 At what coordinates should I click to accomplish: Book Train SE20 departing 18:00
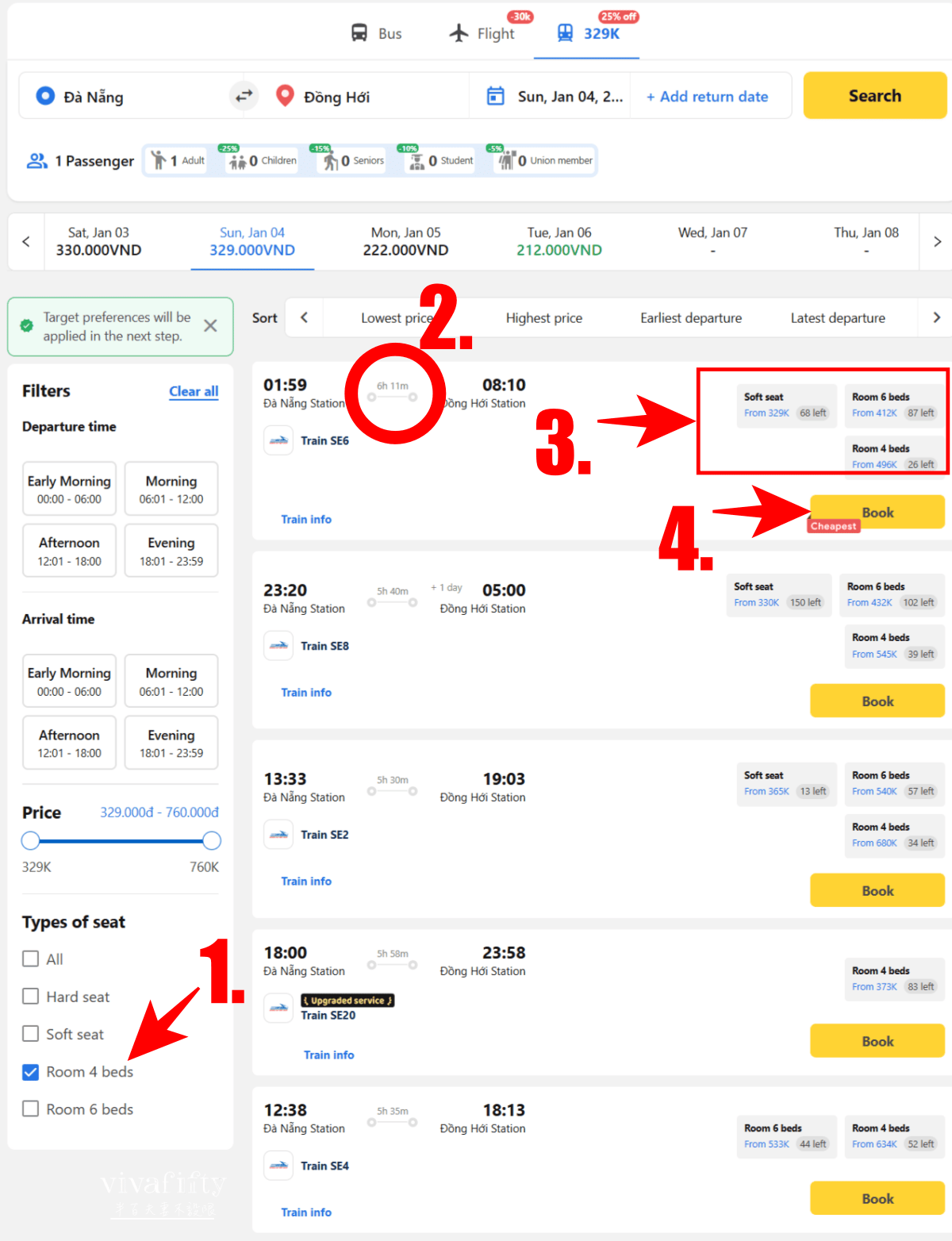(877, 1041)
